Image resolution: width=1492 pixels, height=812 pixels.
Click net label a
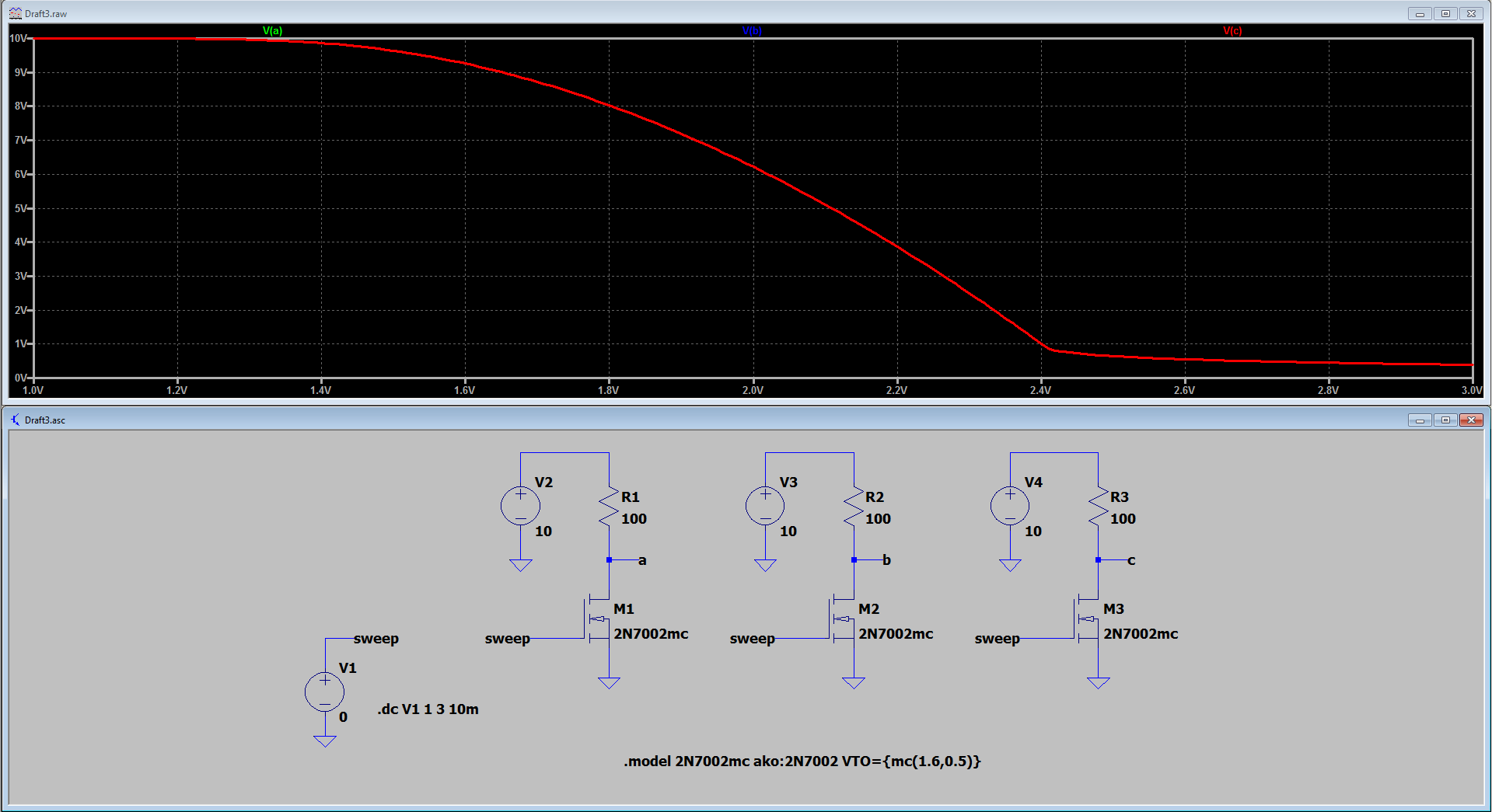(642, 560)
